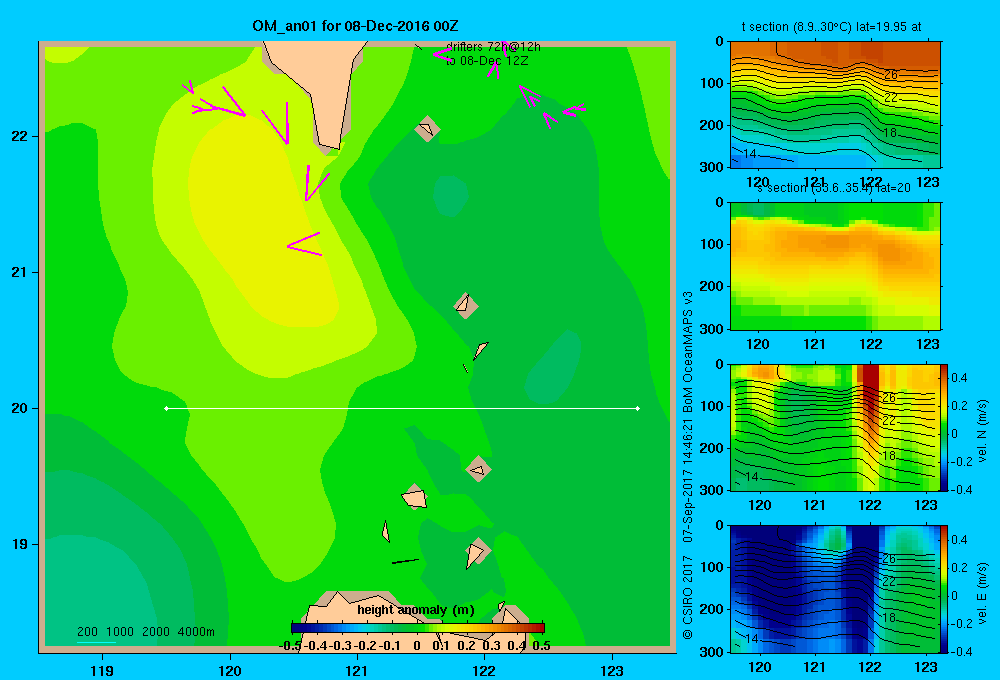
Task: Click the "vel. E (m/s)" axis label
Action: coord(982,593)
